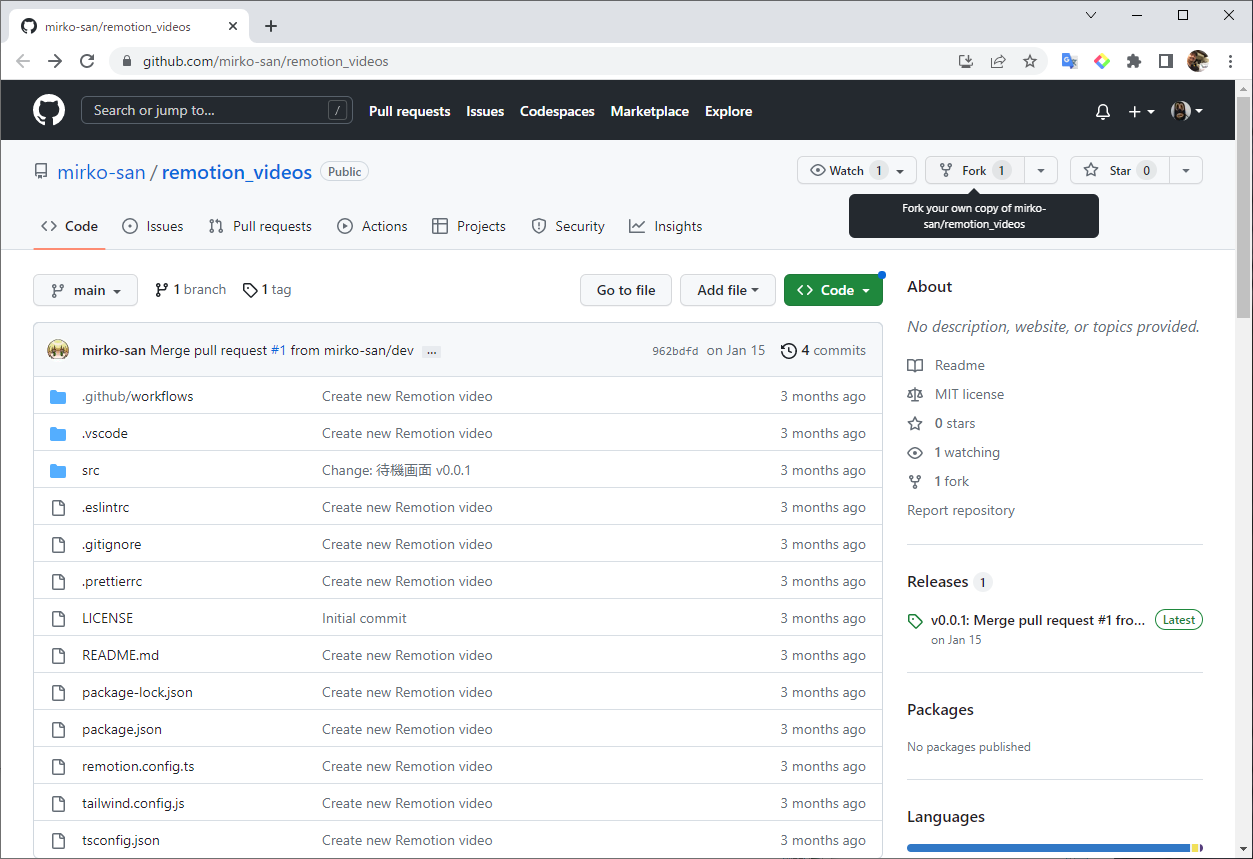Click the languages color bar
Screen dimensions: 1253x859
tap(1050, 848)
